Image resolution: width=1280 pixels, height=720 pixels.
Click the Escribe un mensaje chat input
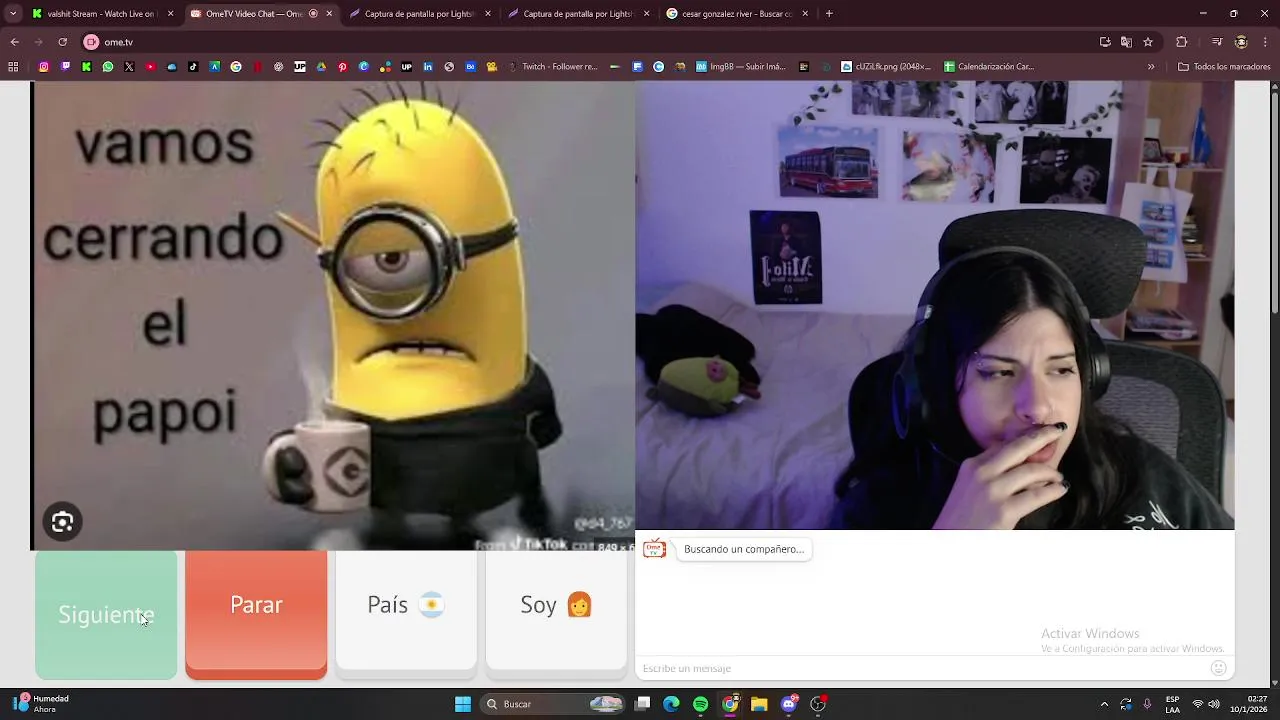[x=920, y=668]
